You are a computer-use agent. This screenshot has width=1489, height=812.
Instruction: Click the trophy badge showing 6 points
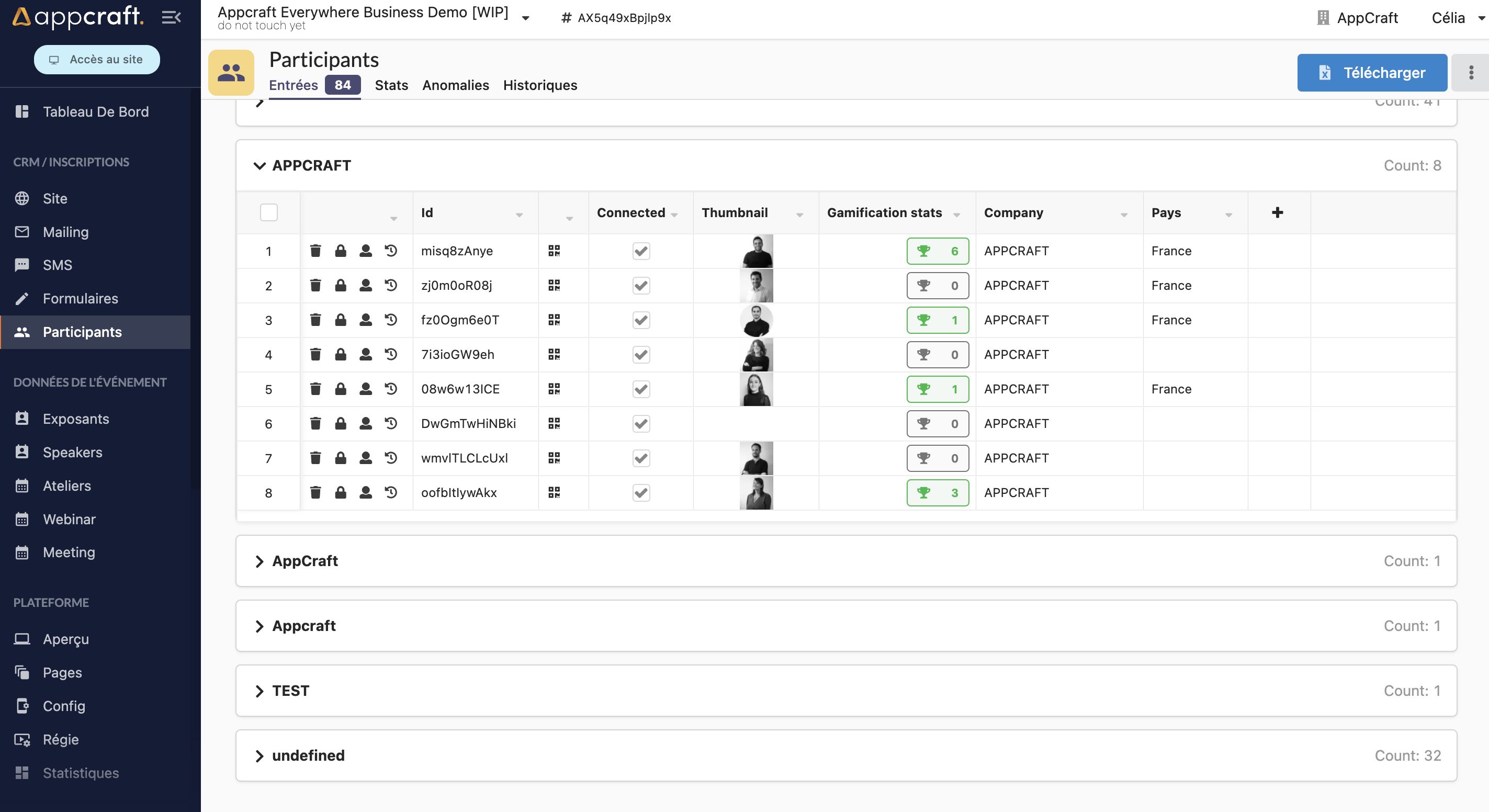(x=937, y=251)
